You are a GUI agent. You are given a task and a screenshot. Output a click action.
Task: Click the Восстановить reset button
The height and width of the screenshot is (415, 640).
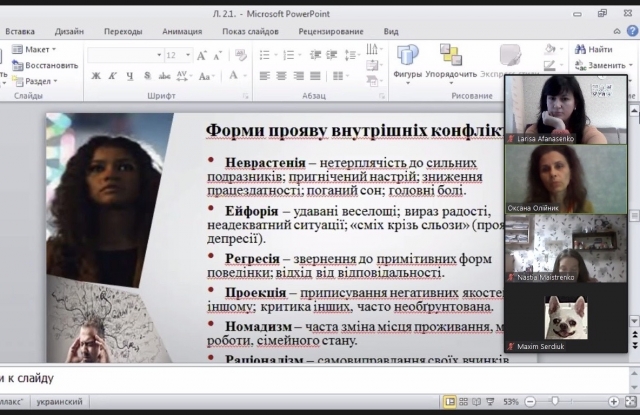point(45,65)
